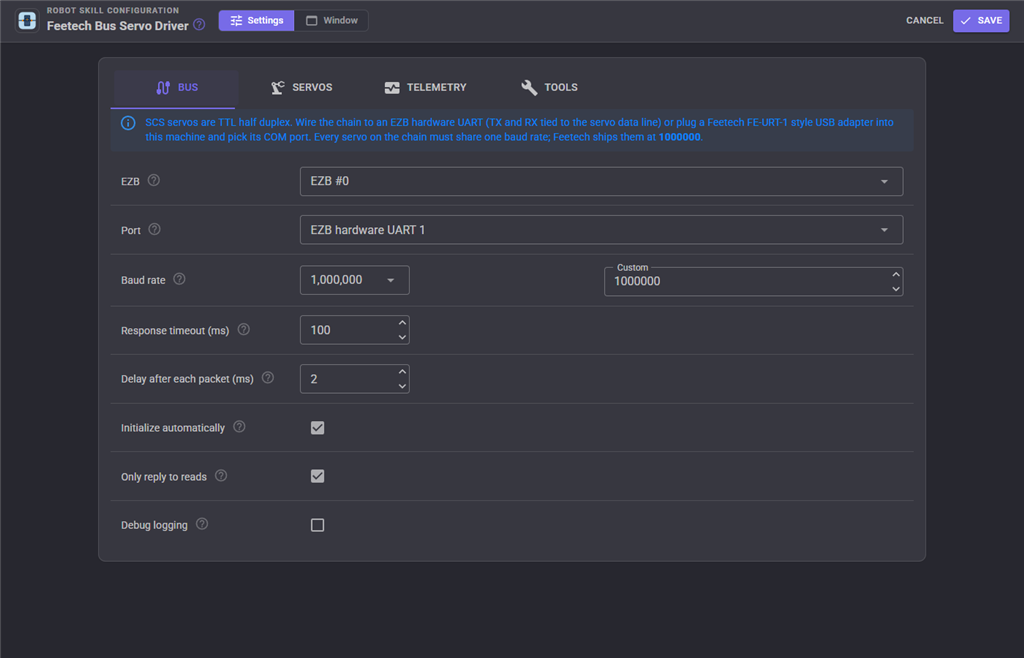Click the Feetech skill logo icon
Screen dimensions: 1024x658
[27, 20]
